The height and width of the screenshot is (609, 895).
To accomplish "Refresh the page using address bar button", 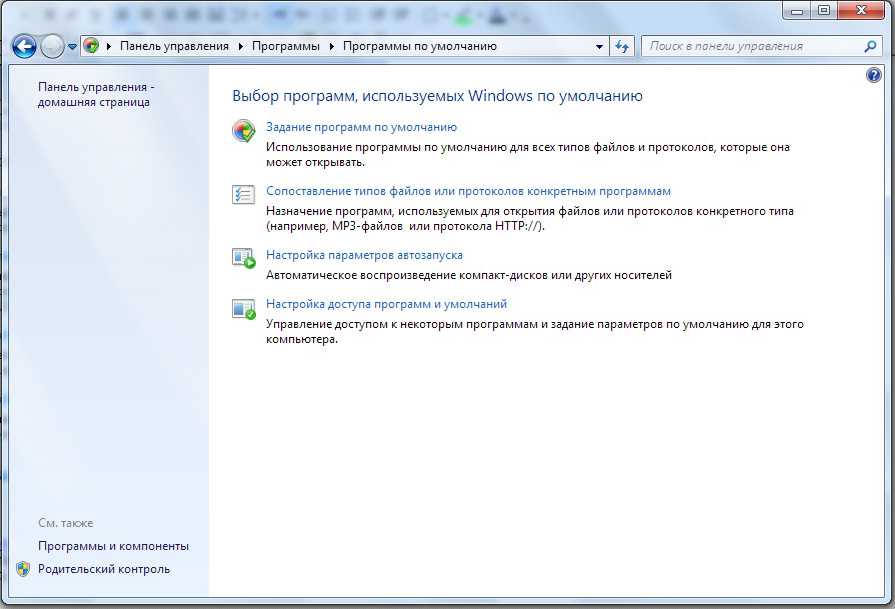I will 623,46.
